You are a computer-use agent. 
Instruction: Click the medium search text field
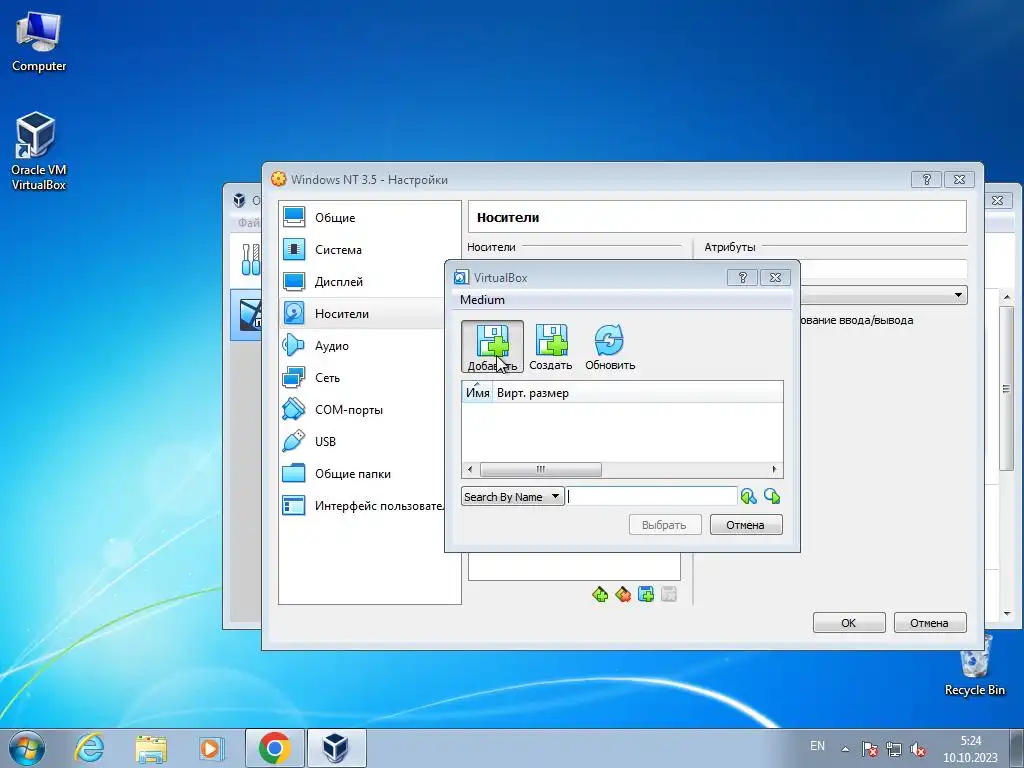pos(652,496)
